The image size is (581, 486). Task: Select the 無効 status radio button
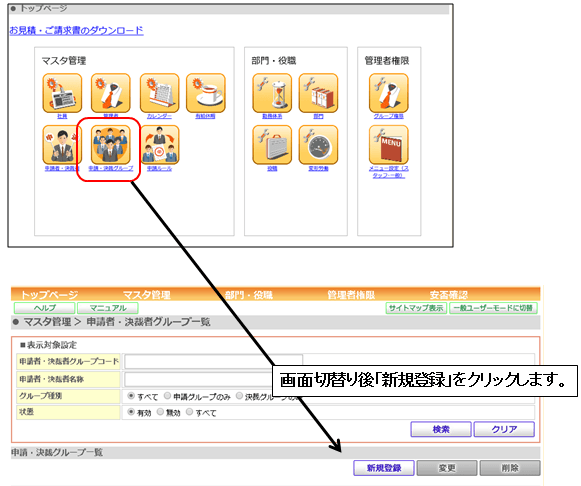tap(160, 412)
